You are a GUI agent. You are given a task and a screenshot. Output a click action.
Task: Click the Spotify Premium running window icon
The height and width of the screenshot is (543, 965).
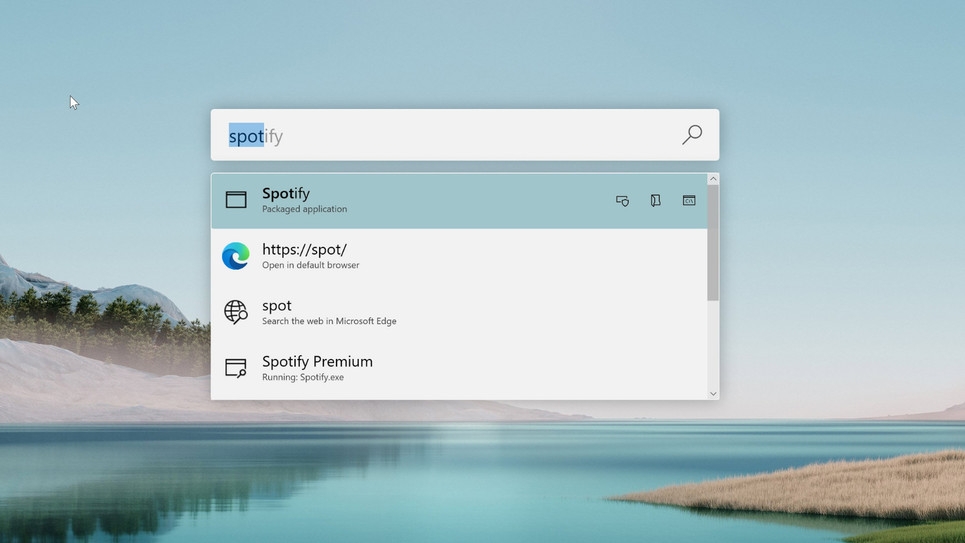(x=236, y=368)
